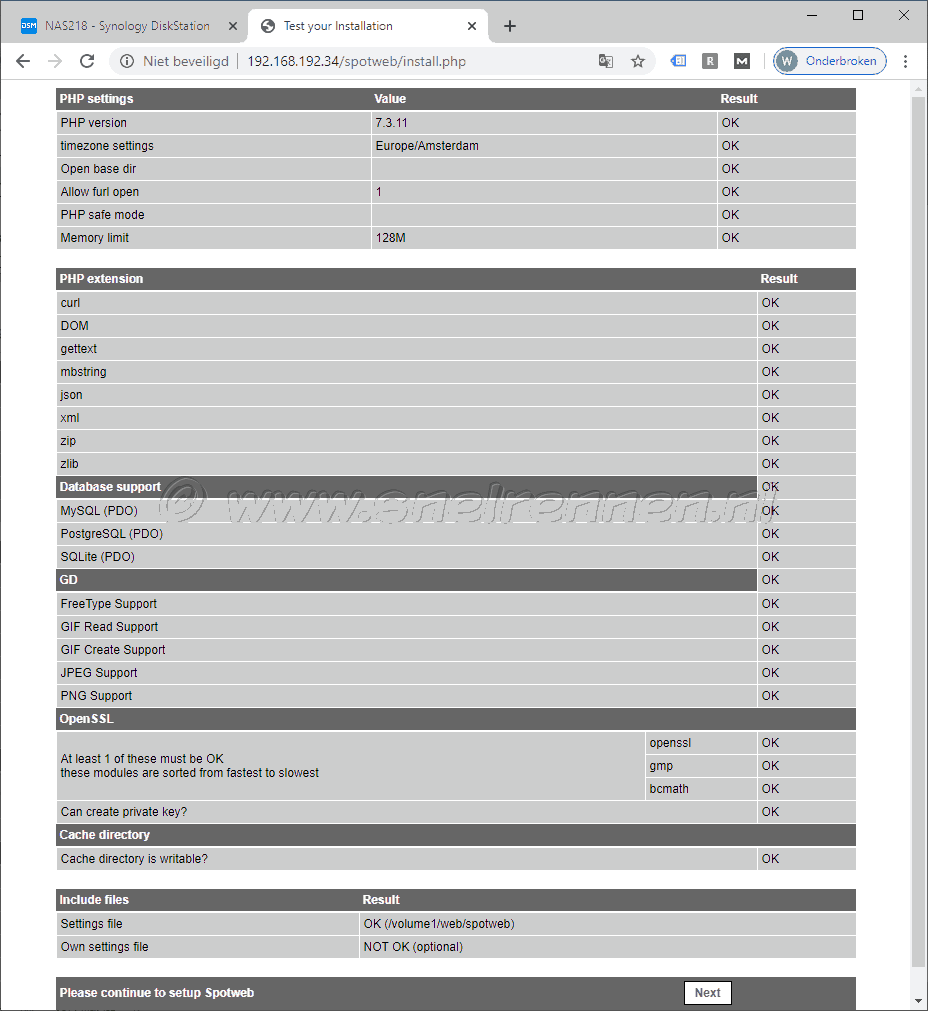Click the NOT OK (optional) result
Screen dimensions: 928x1011
[x=413, y=947]
